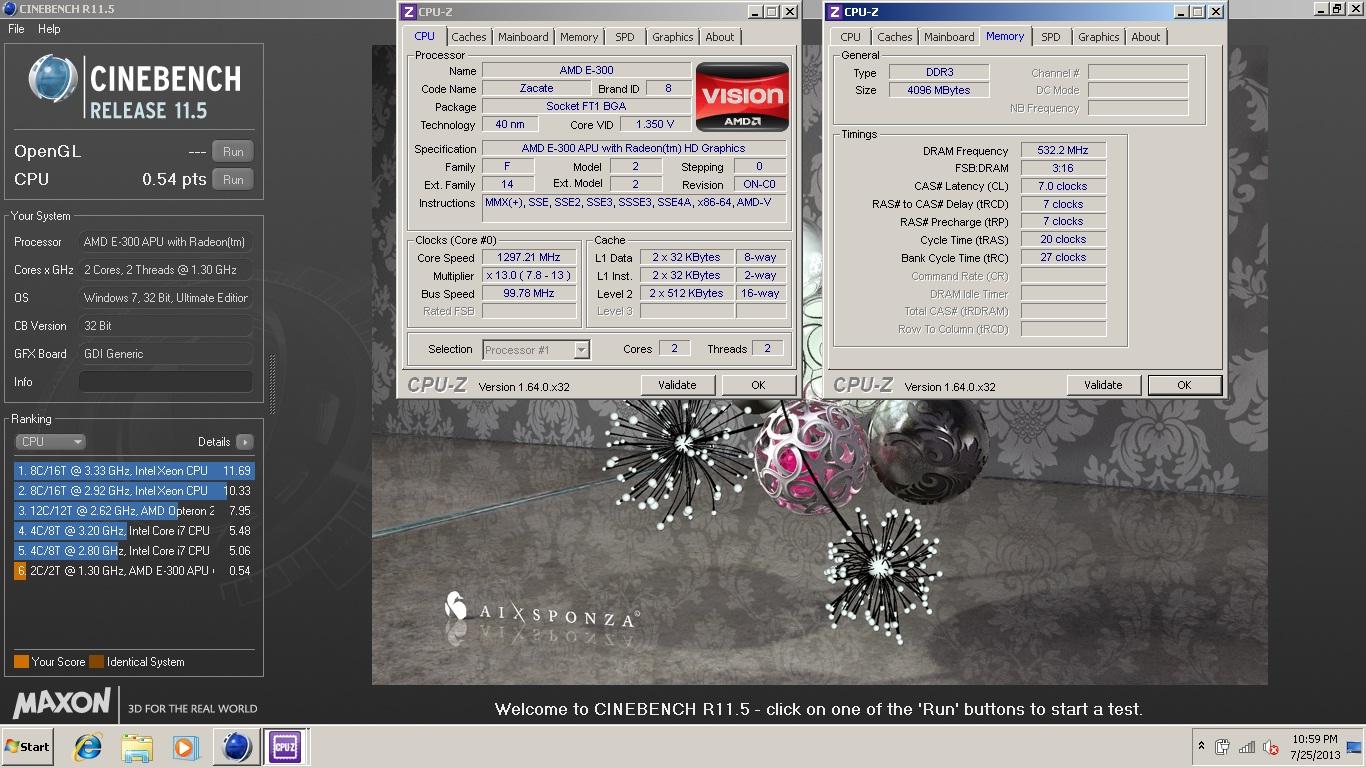Click the Start button

coord(27,747)
